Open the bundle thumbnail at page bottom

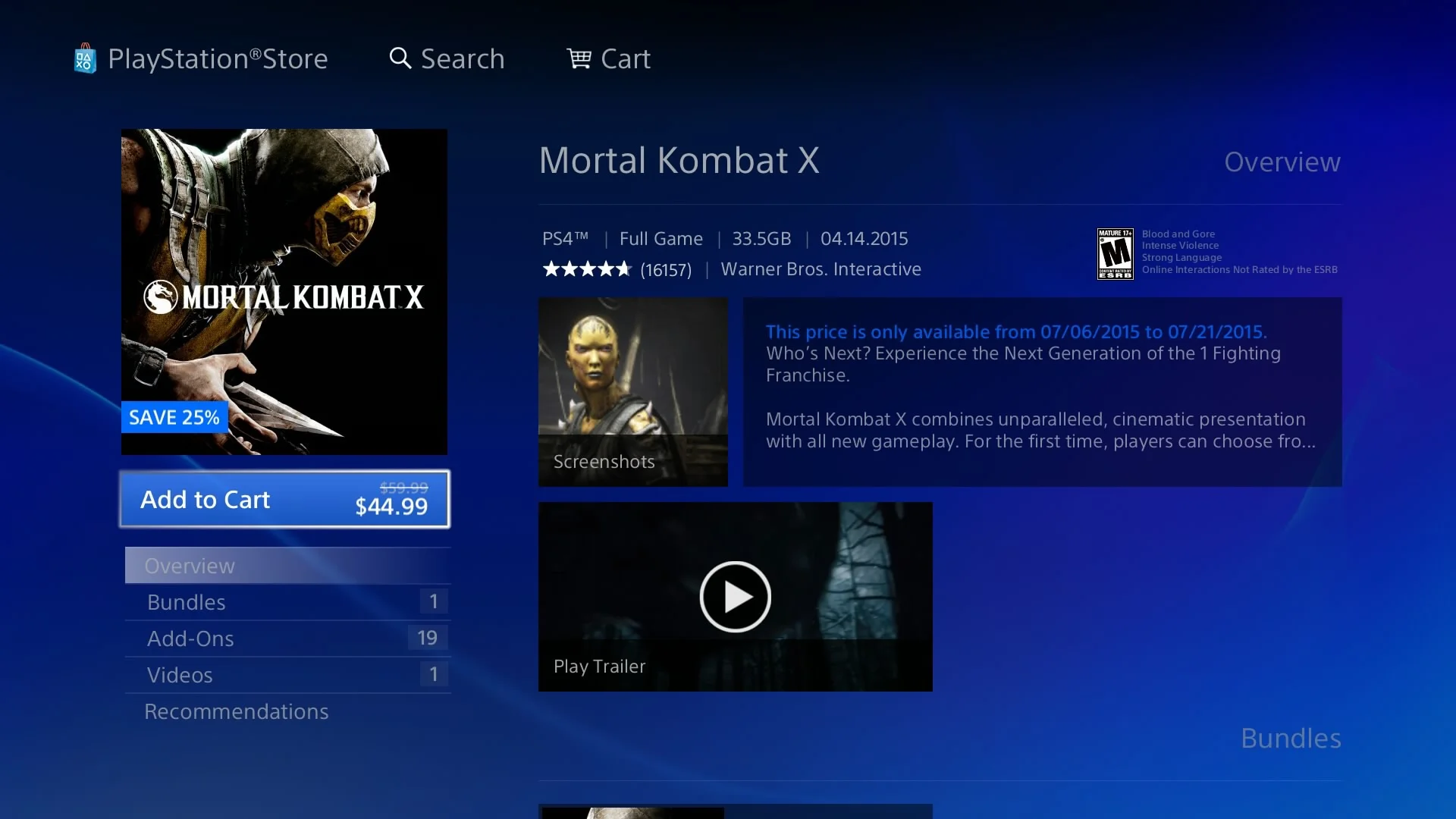point(736,811)
